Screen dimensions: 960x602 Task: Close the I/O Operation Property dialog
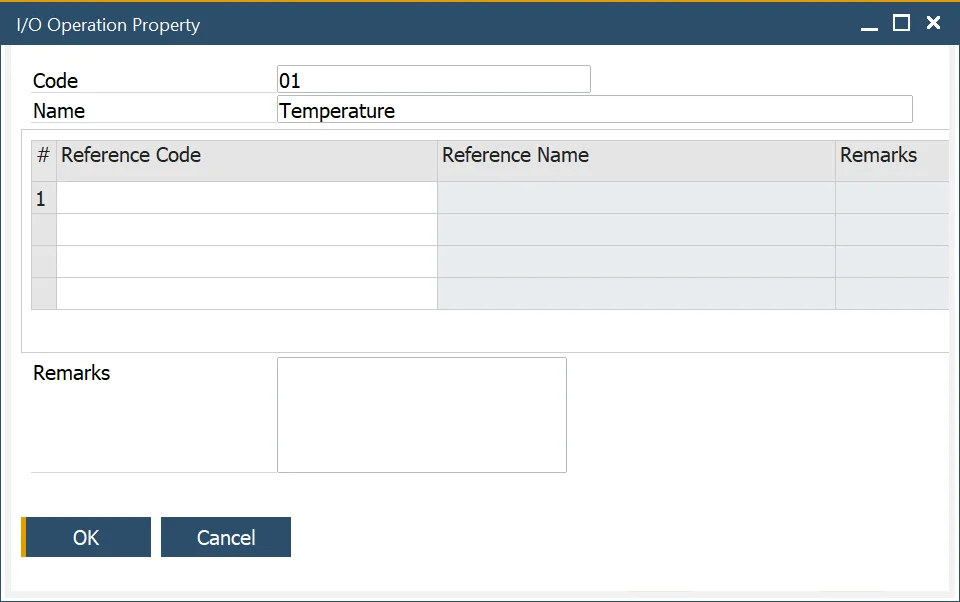click(933, 22)
